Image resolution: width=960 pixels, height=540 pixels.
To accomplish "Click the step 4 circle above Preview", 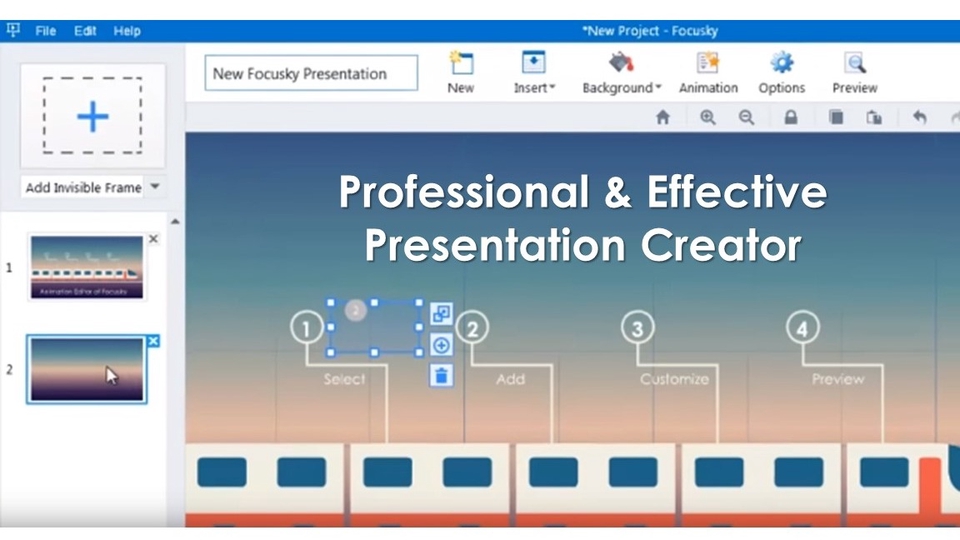I will pos(802,328).
